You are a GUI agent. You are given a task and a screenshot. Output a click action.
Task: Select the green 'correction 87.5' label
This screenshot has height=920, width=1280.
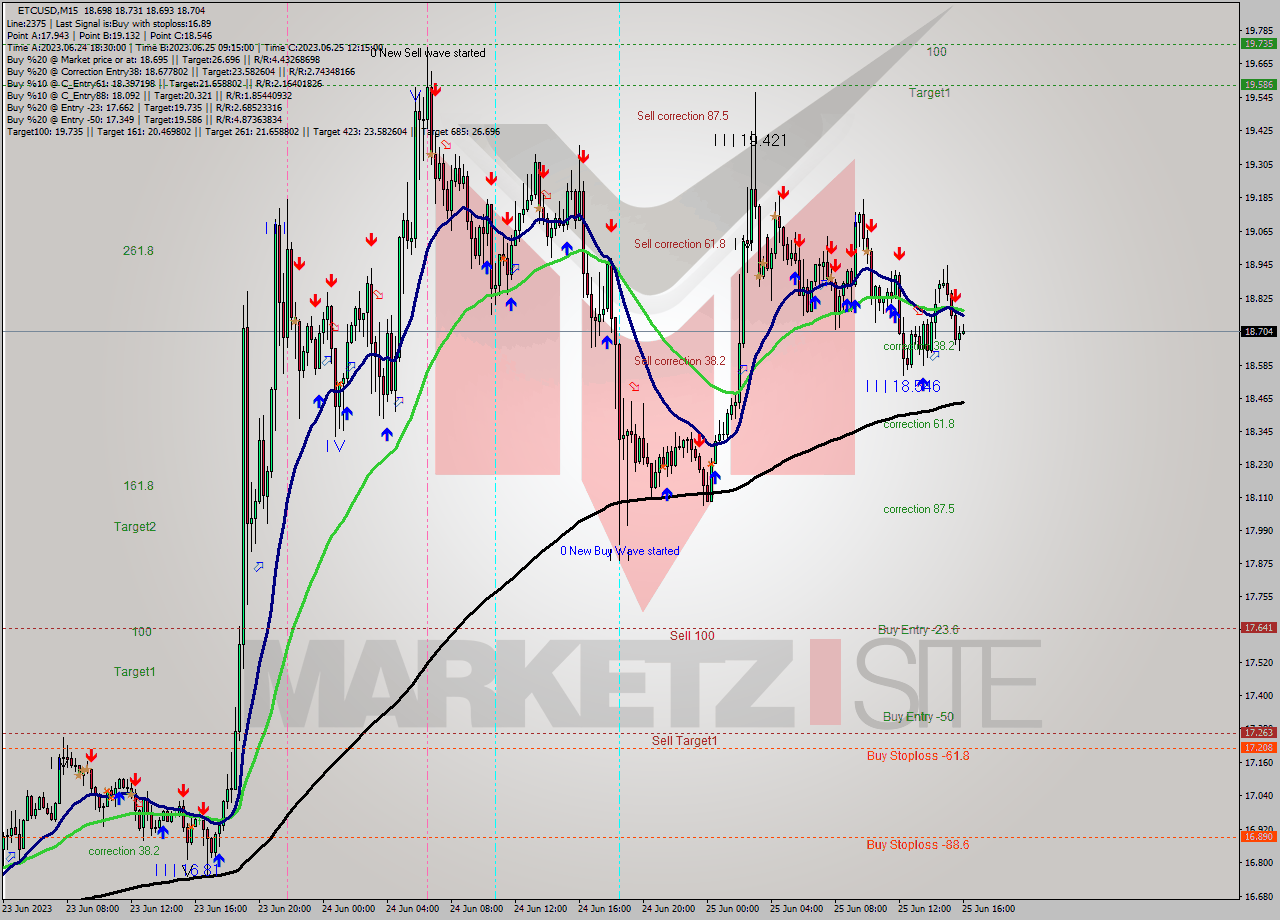pos(919,509)
